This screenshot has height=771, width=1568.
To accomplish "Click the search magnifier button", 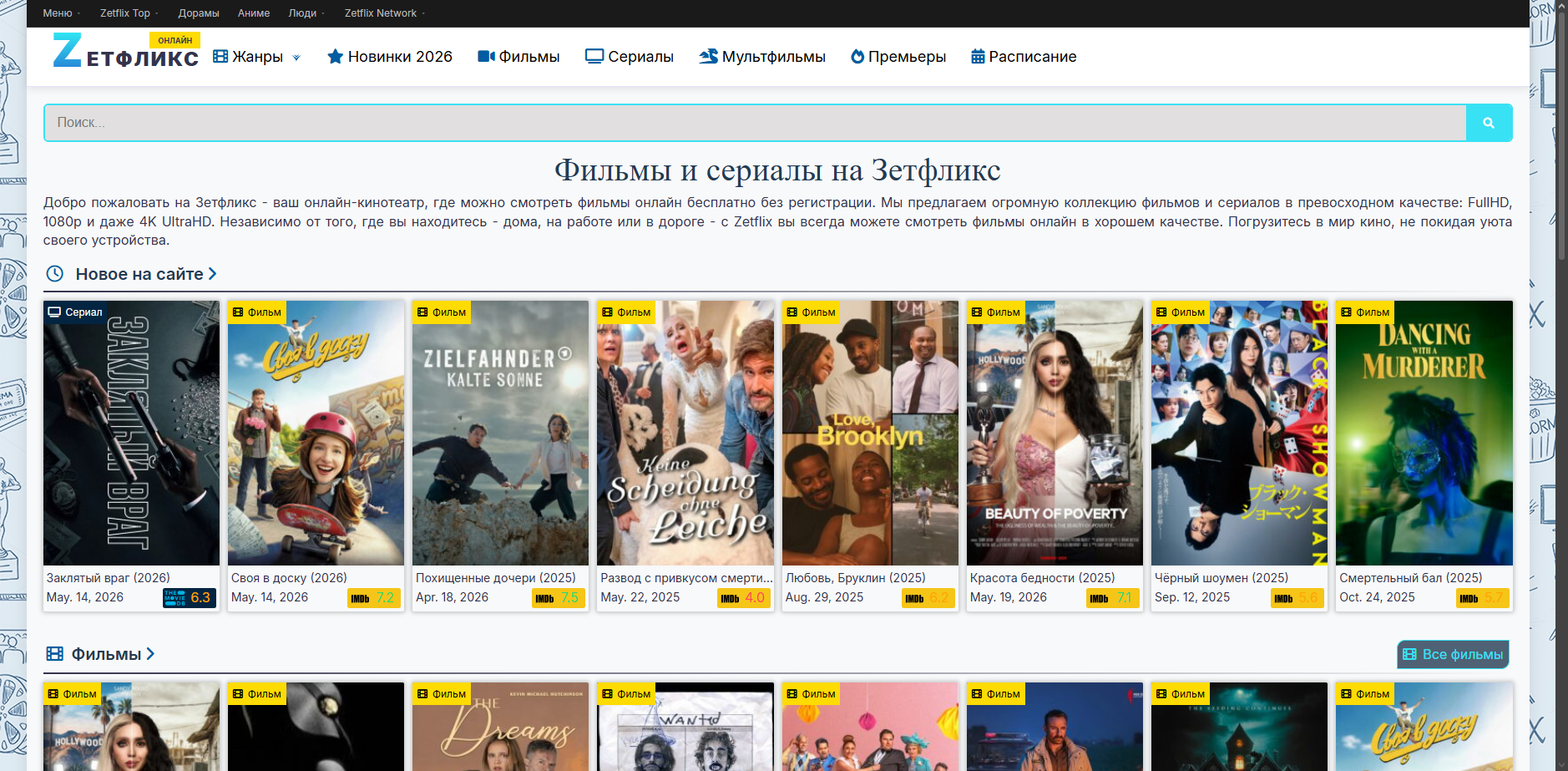I will click(1489, 123).
